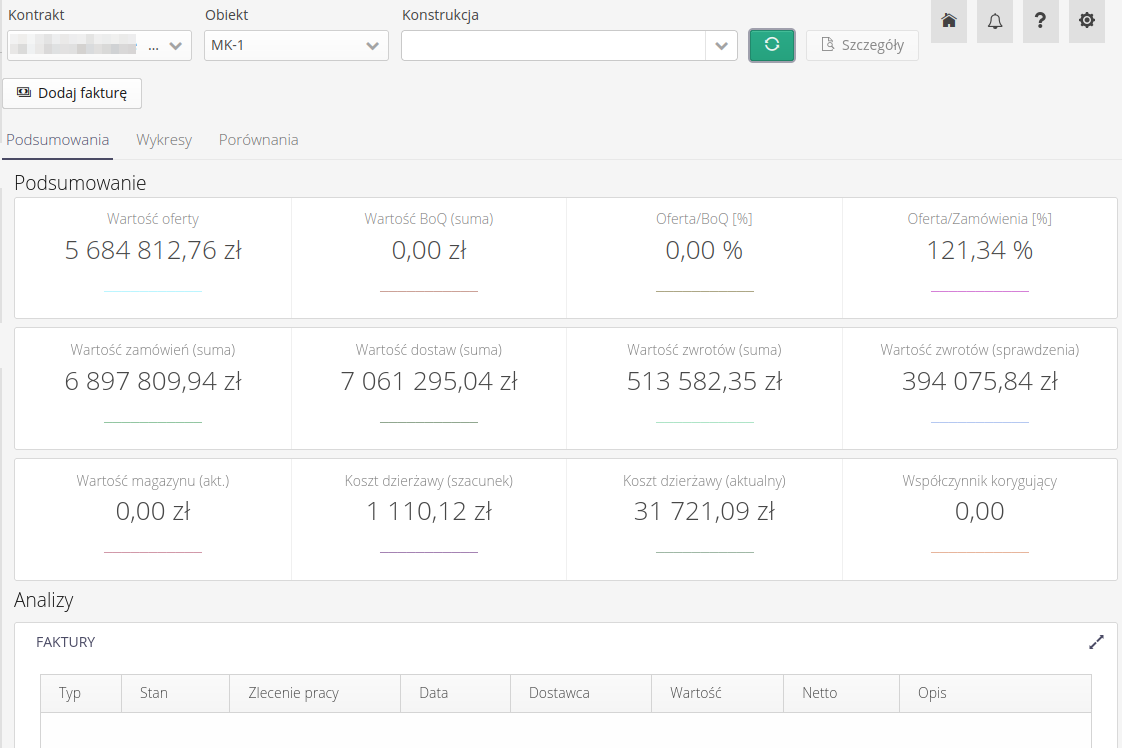Expand the FAKTURY panel to fullscreen
Viewport: 1122px width, 748px height.
tap(1096, 642)
